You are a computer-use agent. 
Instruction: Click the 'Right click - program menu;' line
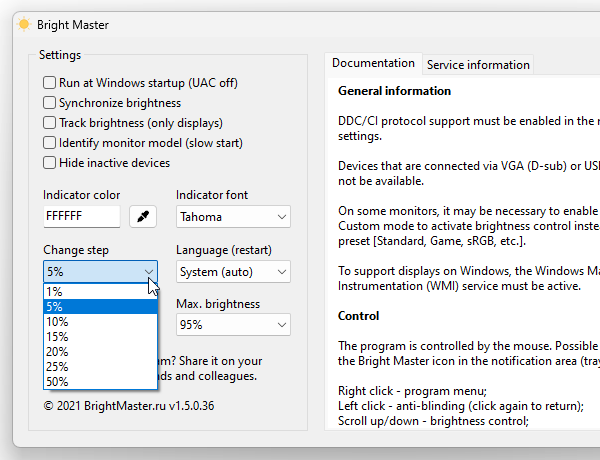click(x=412, y=391)
